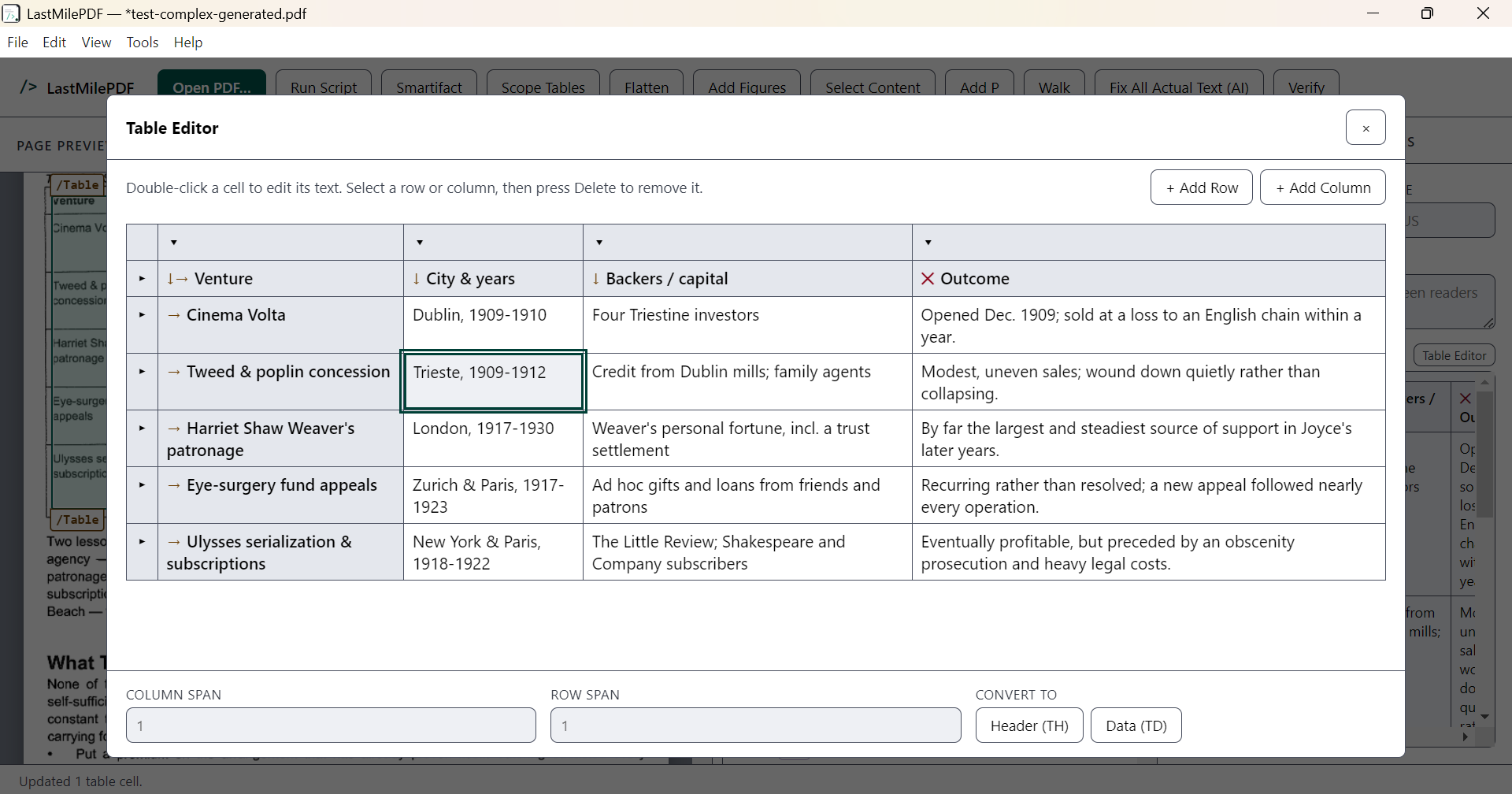Screen dimensions: 1512x794
Task: Click the Fix All Actual Text (AI) button
Action: click(1179, 83)
